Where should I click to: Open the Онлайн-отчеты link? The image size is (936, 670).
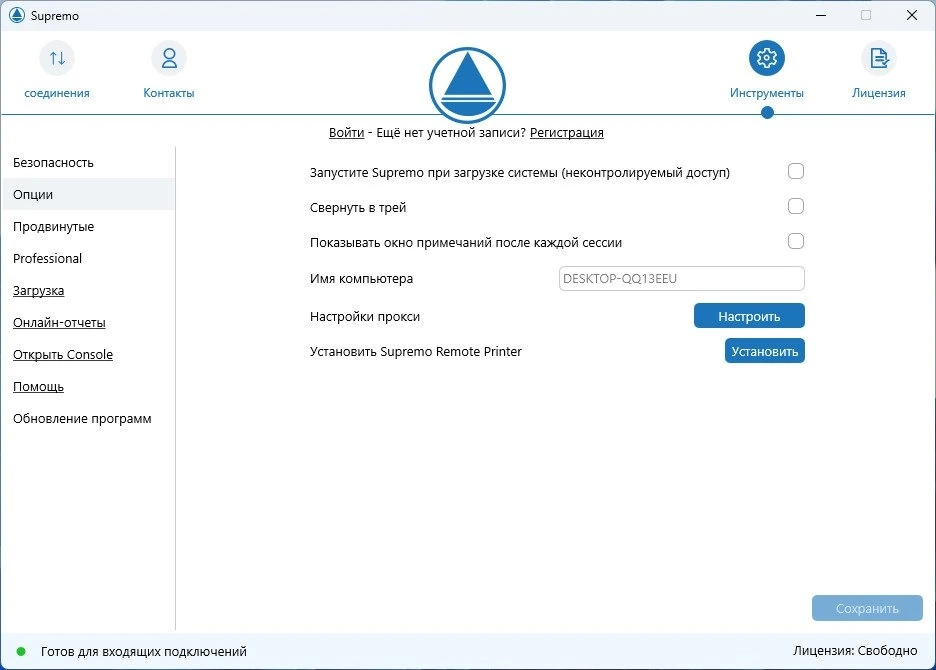tap(60, 322)
